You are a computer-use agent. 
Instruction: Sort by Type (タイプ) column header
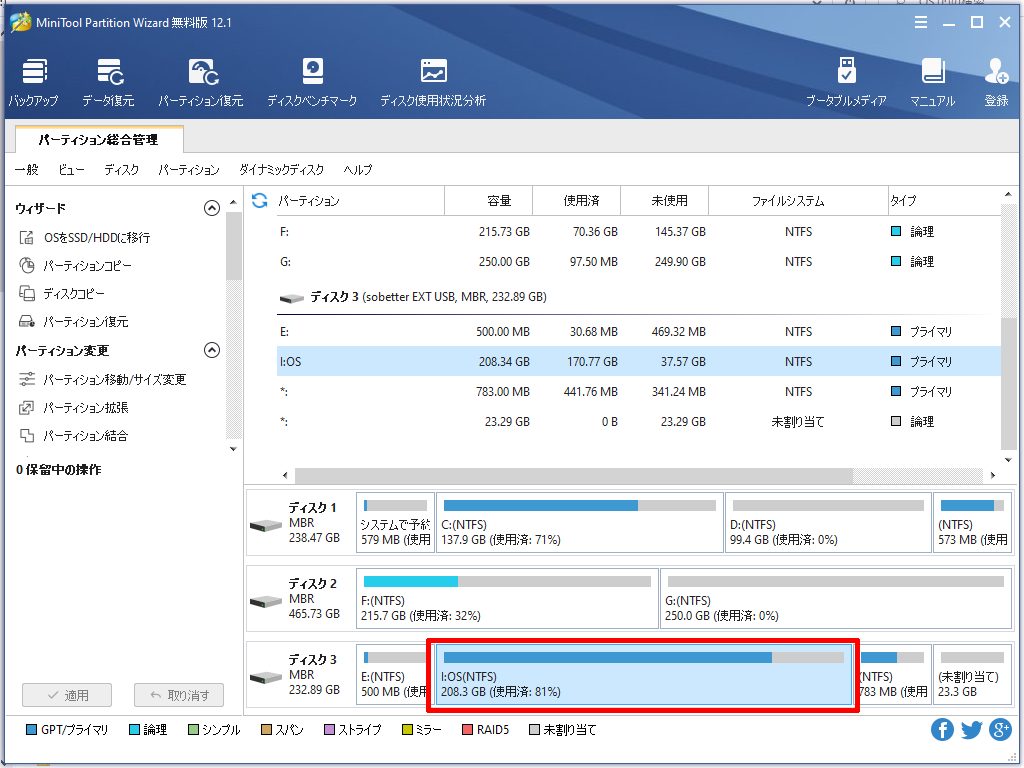[944, 200]
